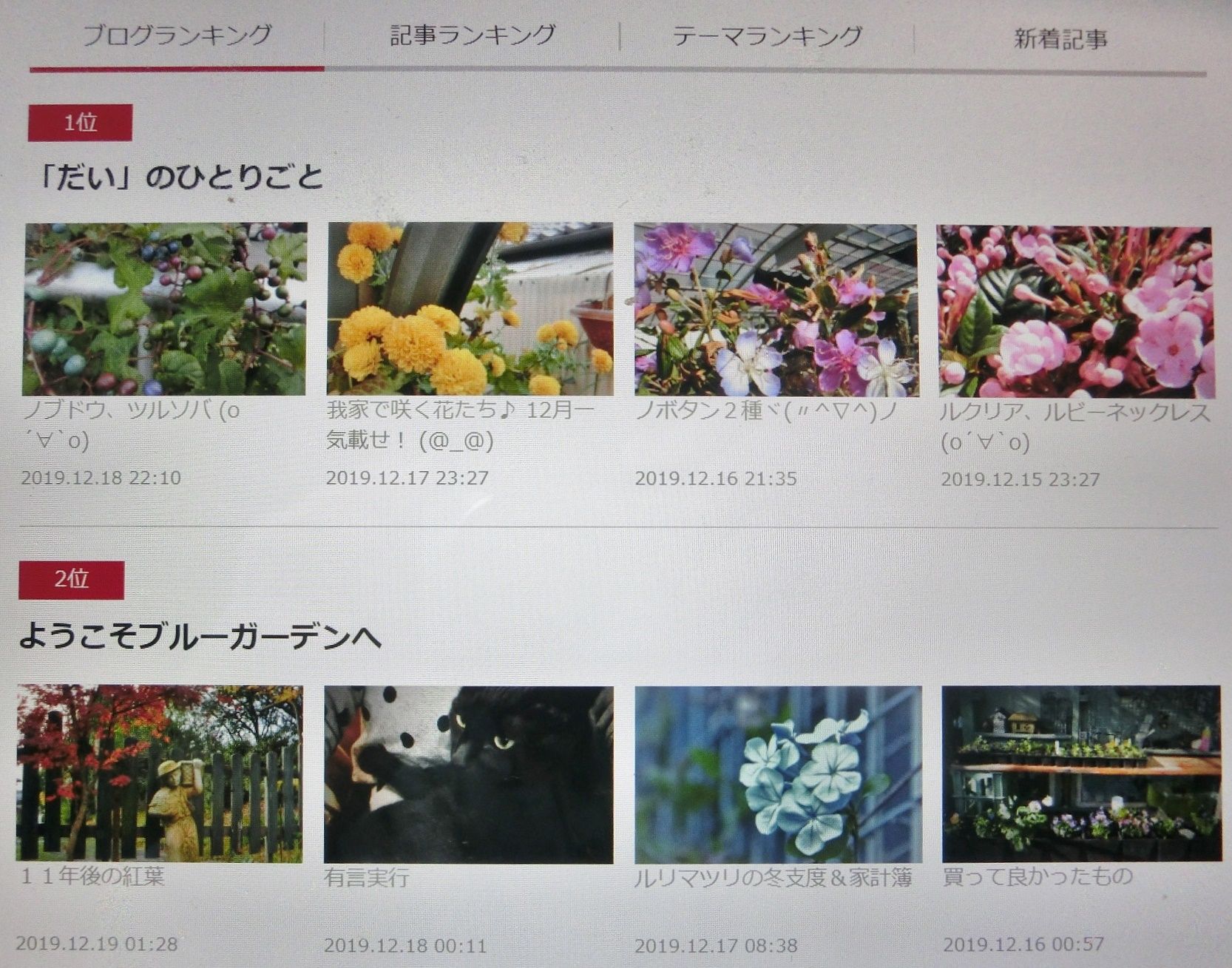
Task: Read the article １１年後の紅葉
Action: tap(92, 877)
